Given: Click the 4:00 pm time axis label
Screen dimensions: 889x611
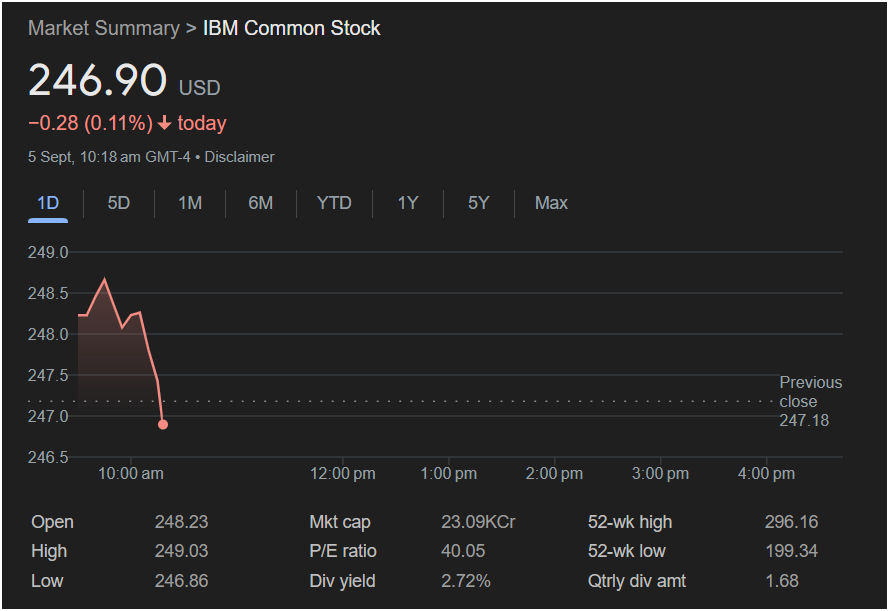Looking at the screenshot, I should [766, 474].
